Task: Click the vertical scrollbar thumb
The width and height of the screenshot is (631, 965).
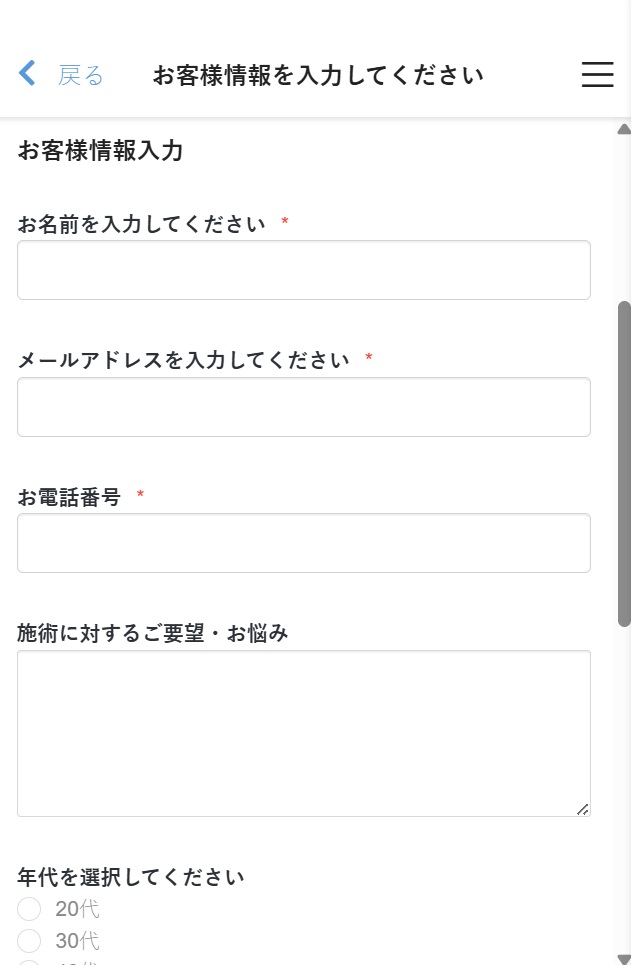Action: pos(624,464)
